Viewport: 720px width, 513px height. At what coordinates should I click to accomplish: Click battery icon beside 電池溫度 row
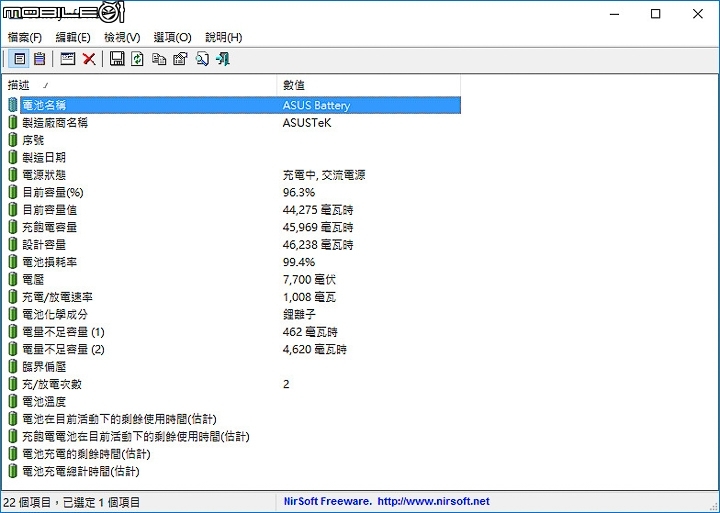click(13, 401)
